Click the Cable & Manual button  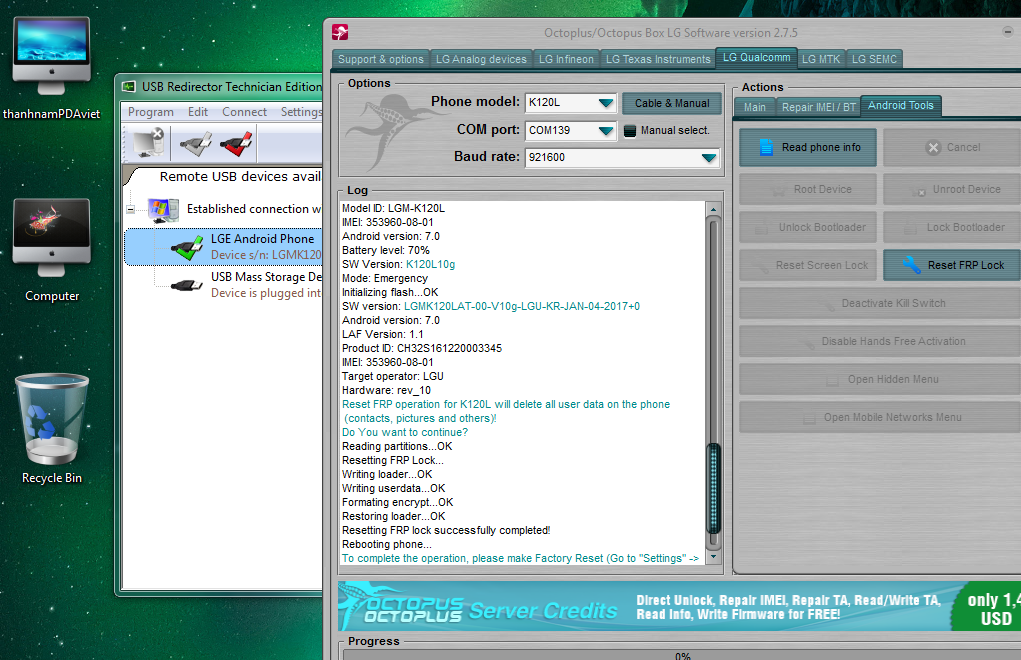click(x=672, y=103)
